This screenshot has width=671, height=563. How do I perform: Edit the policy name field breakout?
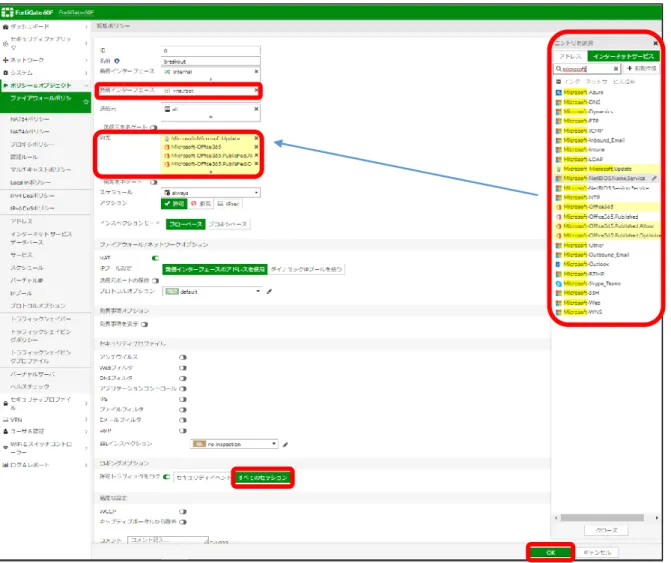point(211,61)
